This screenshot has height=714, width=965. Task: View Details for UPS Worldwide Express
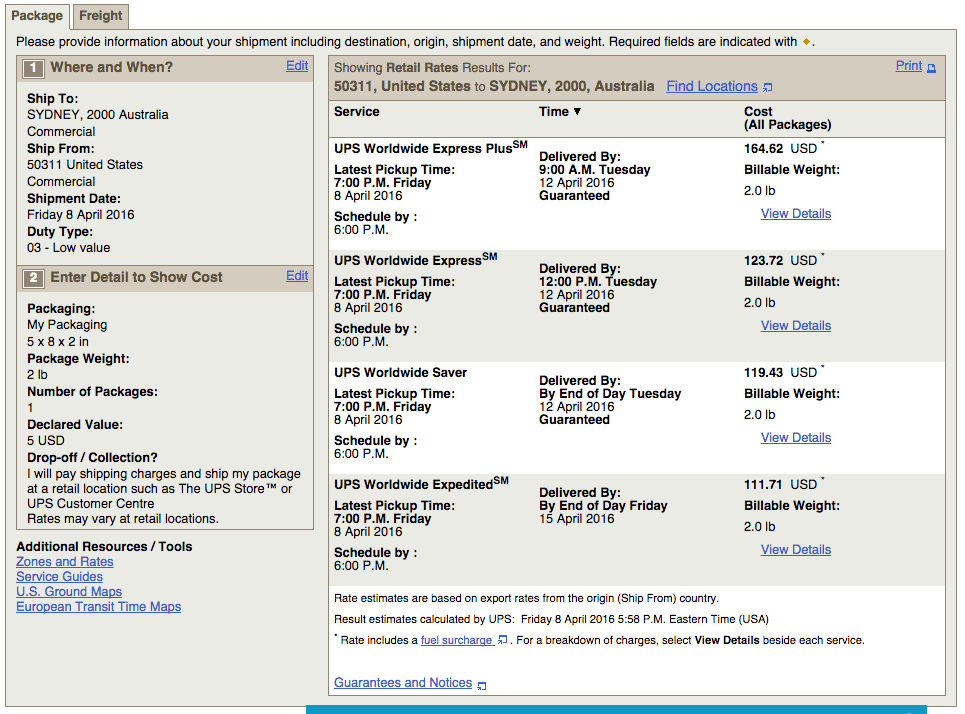795,326
